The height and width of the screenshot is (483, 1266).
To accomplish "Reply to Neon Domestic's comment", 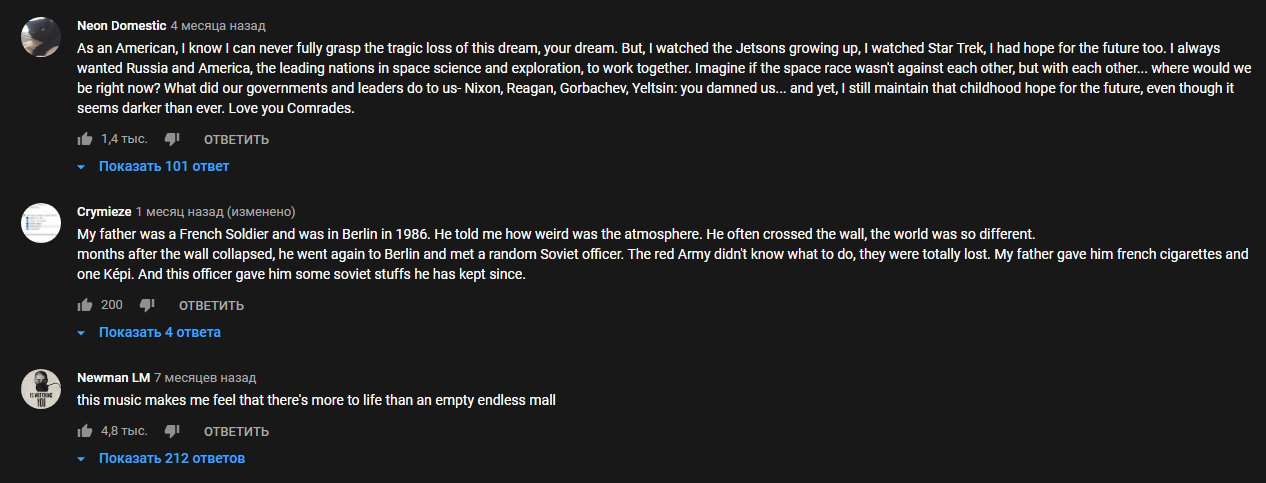I will coord(236,139).
